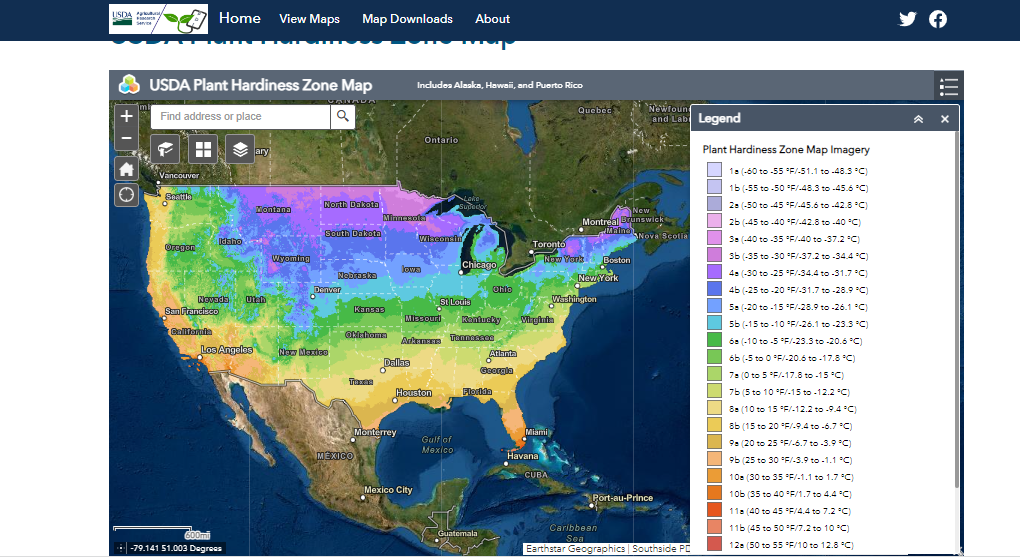Go to the Home menu item
Viewport: 1020px width, 560px height.
pos(239,18)
